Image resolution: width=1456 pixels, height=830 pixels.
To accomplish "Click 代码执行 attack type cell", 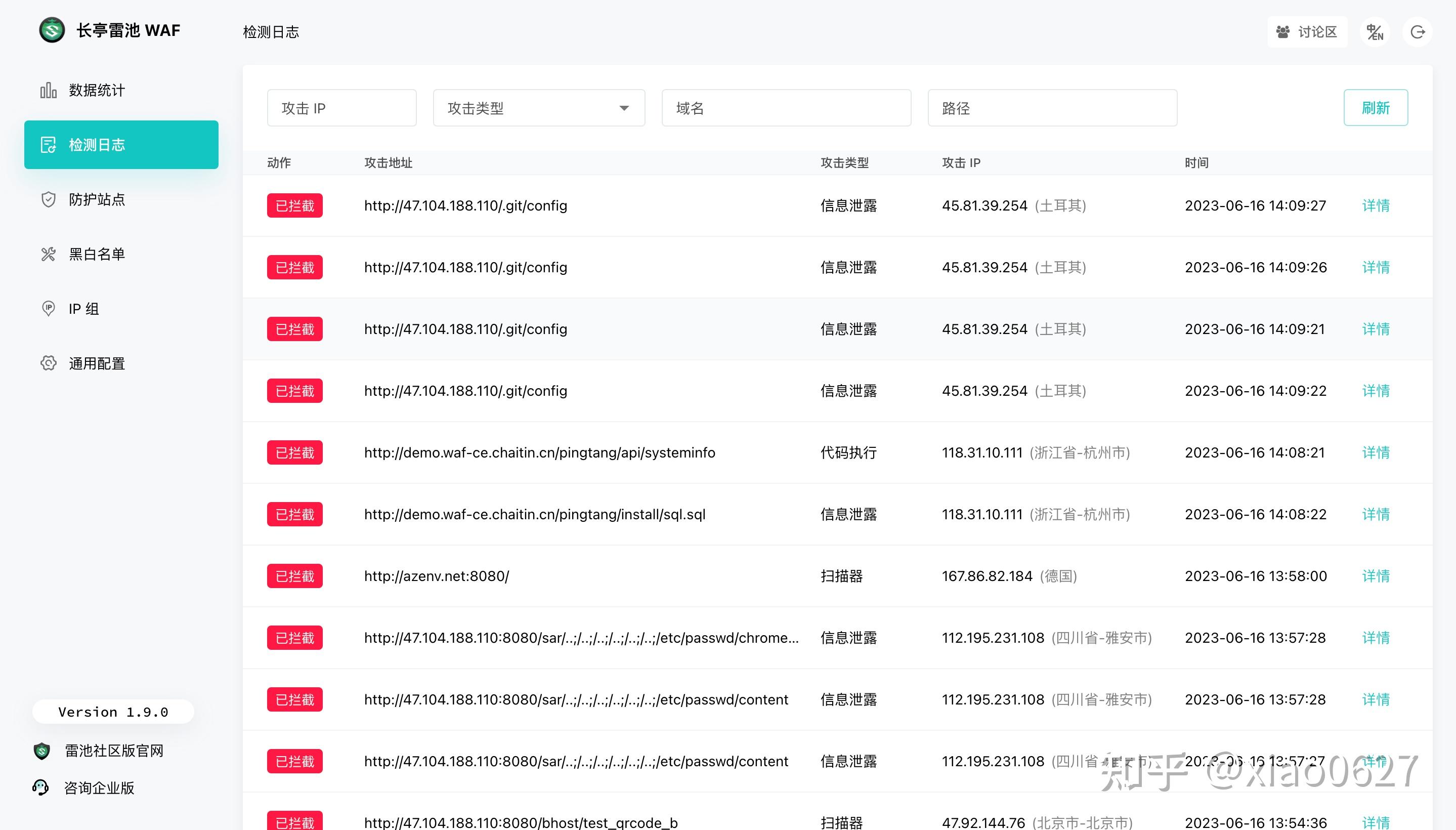I will [x=848, y=452].
